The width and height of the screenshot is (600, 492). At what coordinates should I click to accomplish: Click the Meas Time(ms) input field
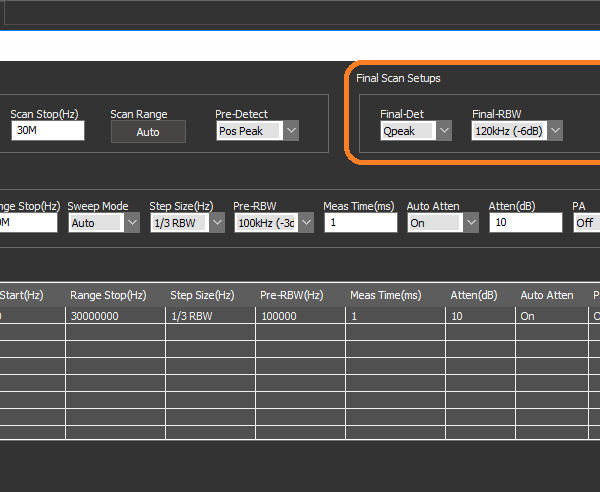tap(360, 223)
